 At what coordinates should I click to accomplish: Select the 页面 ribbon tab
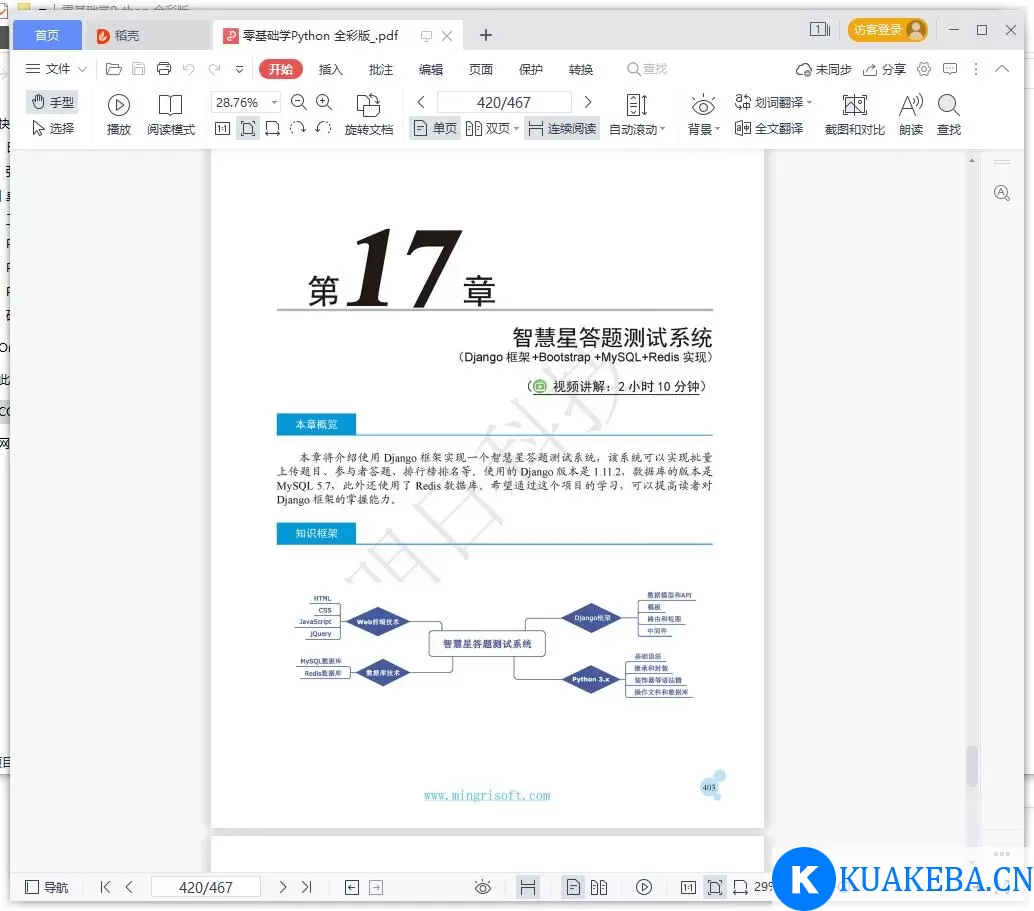coord(481,69)
